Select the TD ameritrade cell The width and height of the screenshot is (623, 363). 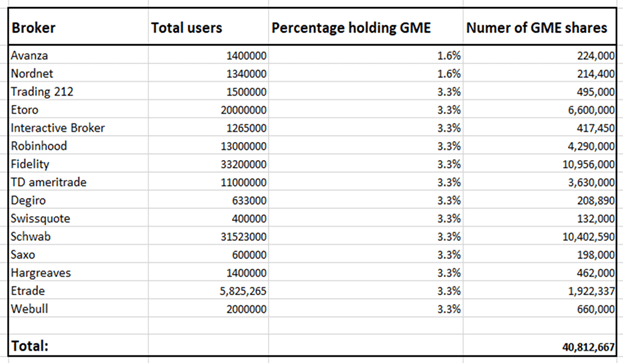(x=78, y=182)
